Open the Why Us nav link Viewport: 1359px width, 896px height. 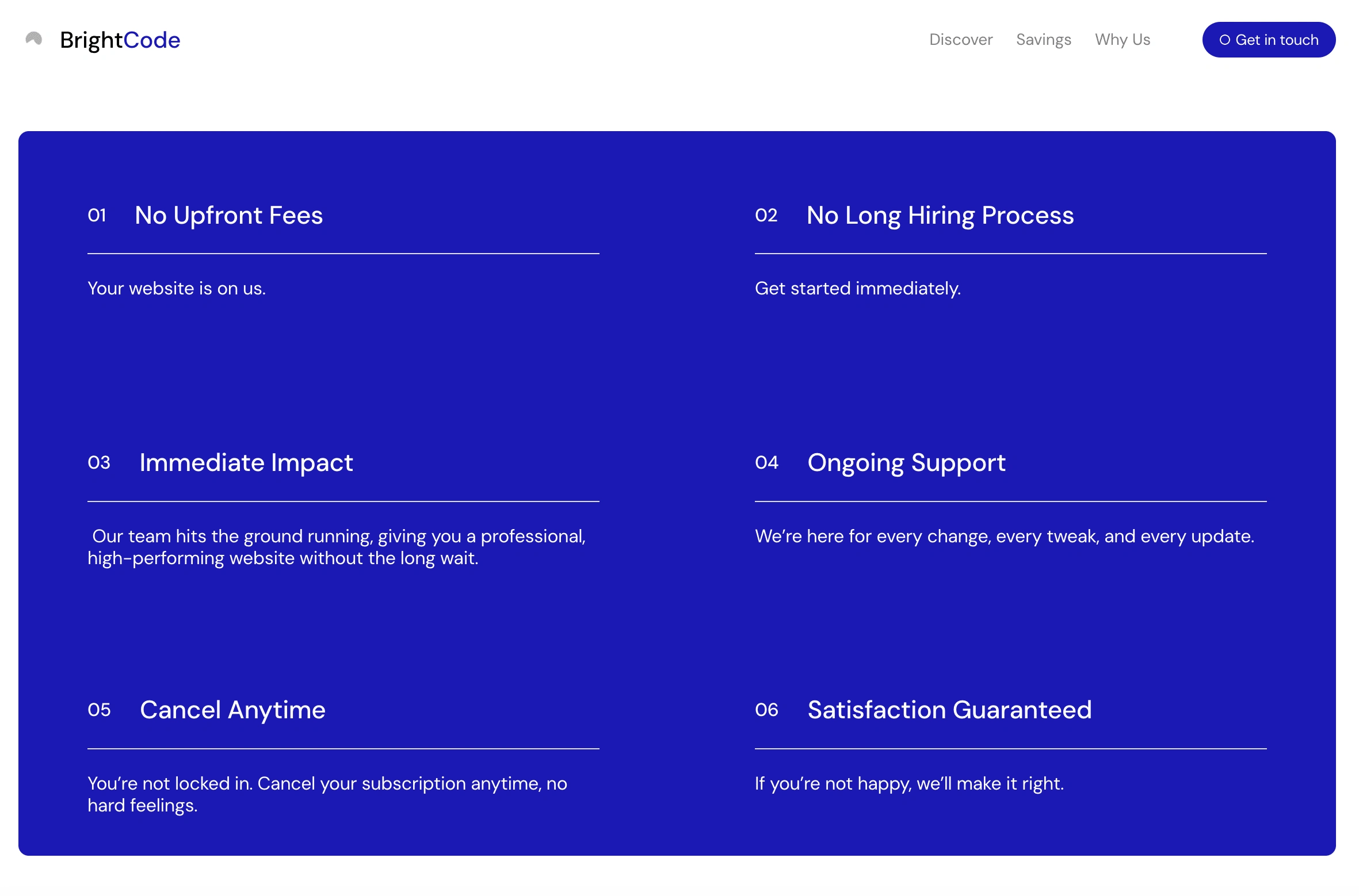tap(1122, 40)
